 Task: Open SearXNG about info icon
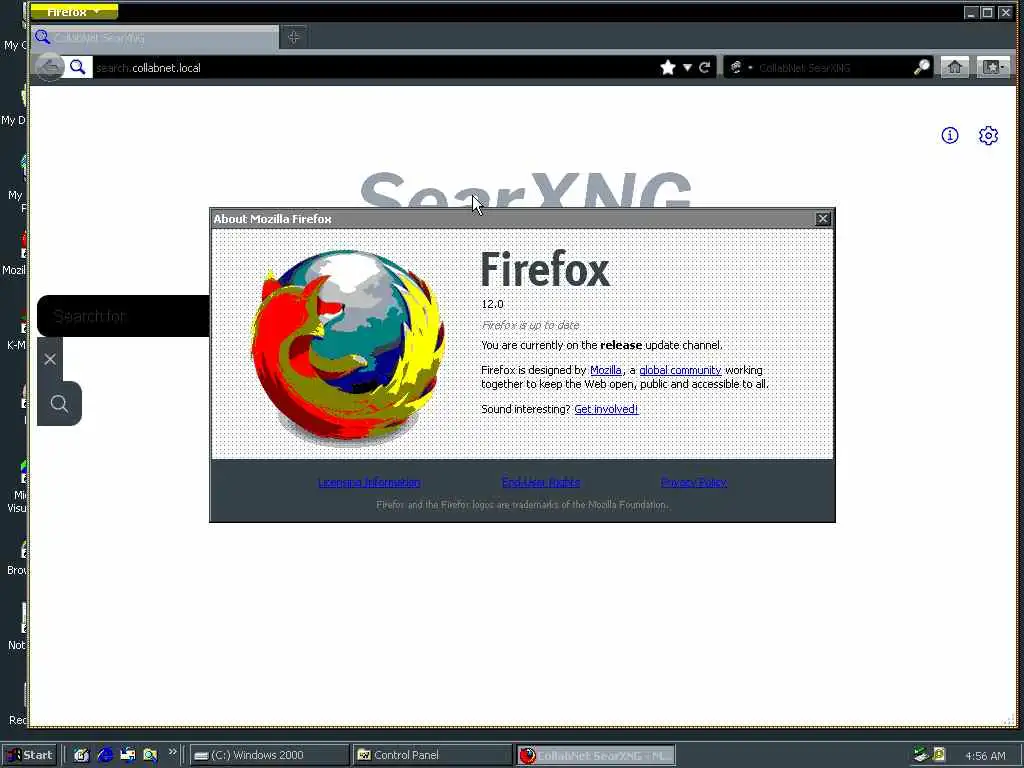[x=950, y=135]
